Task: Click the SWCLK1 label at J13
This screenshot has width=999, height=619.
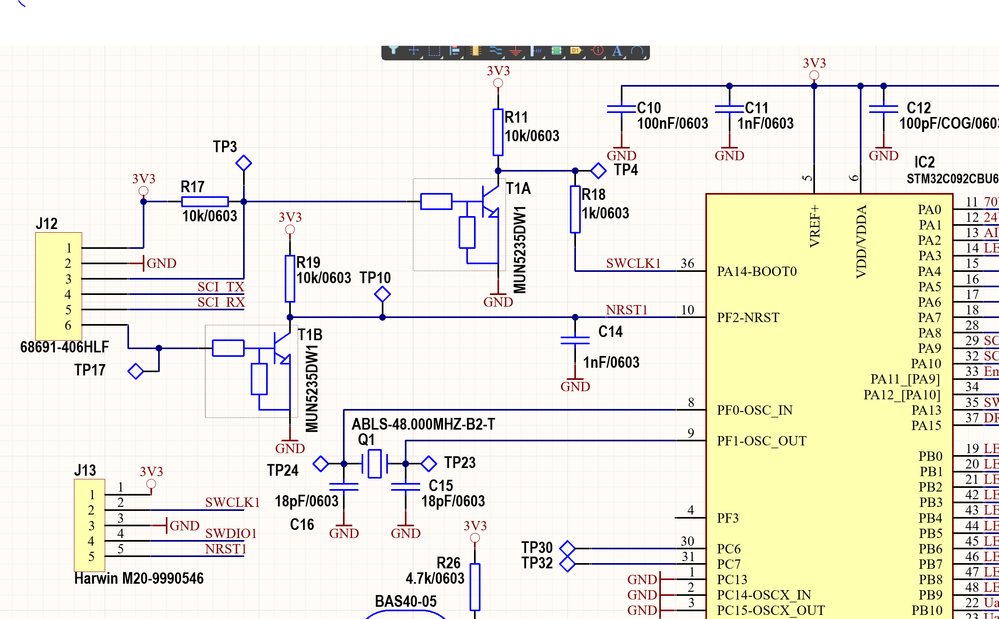Action: click(233, 502)
